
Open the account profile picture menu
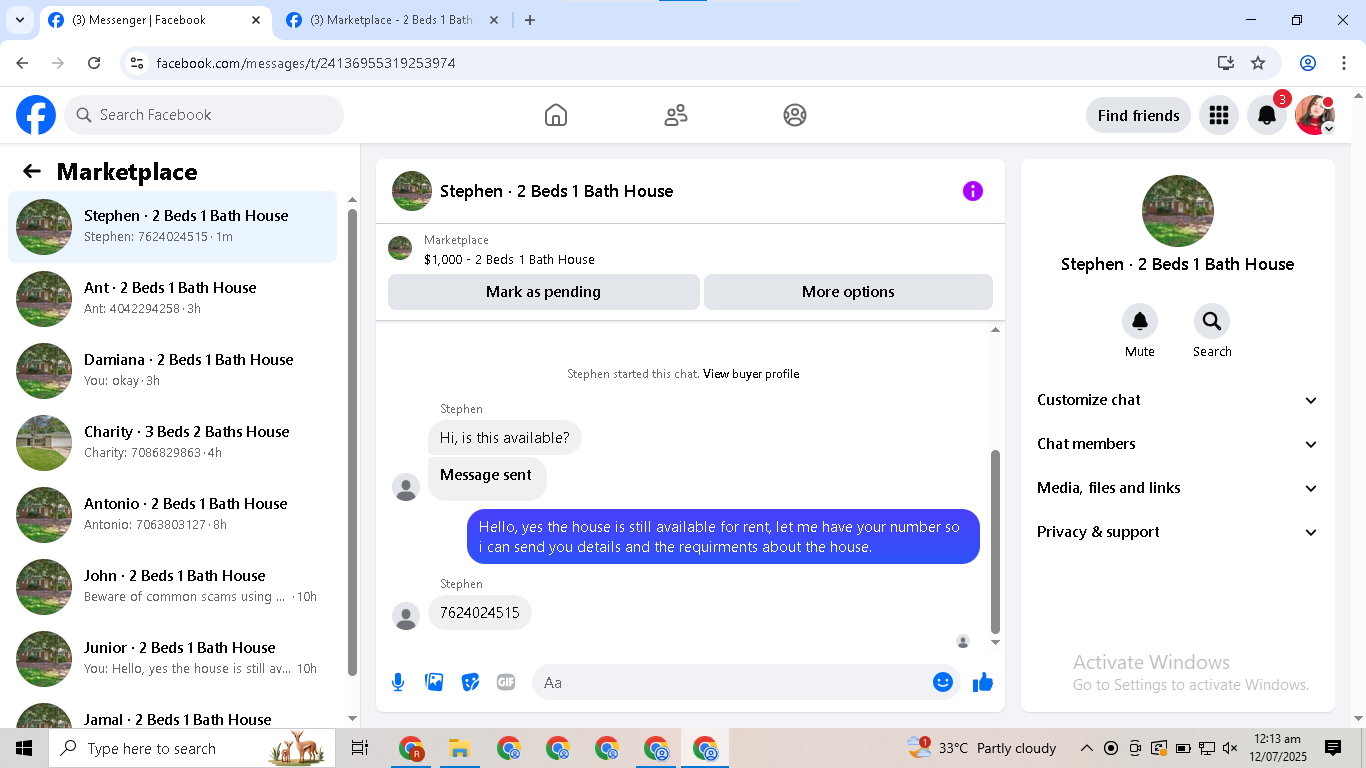(x=1315, y=115)
